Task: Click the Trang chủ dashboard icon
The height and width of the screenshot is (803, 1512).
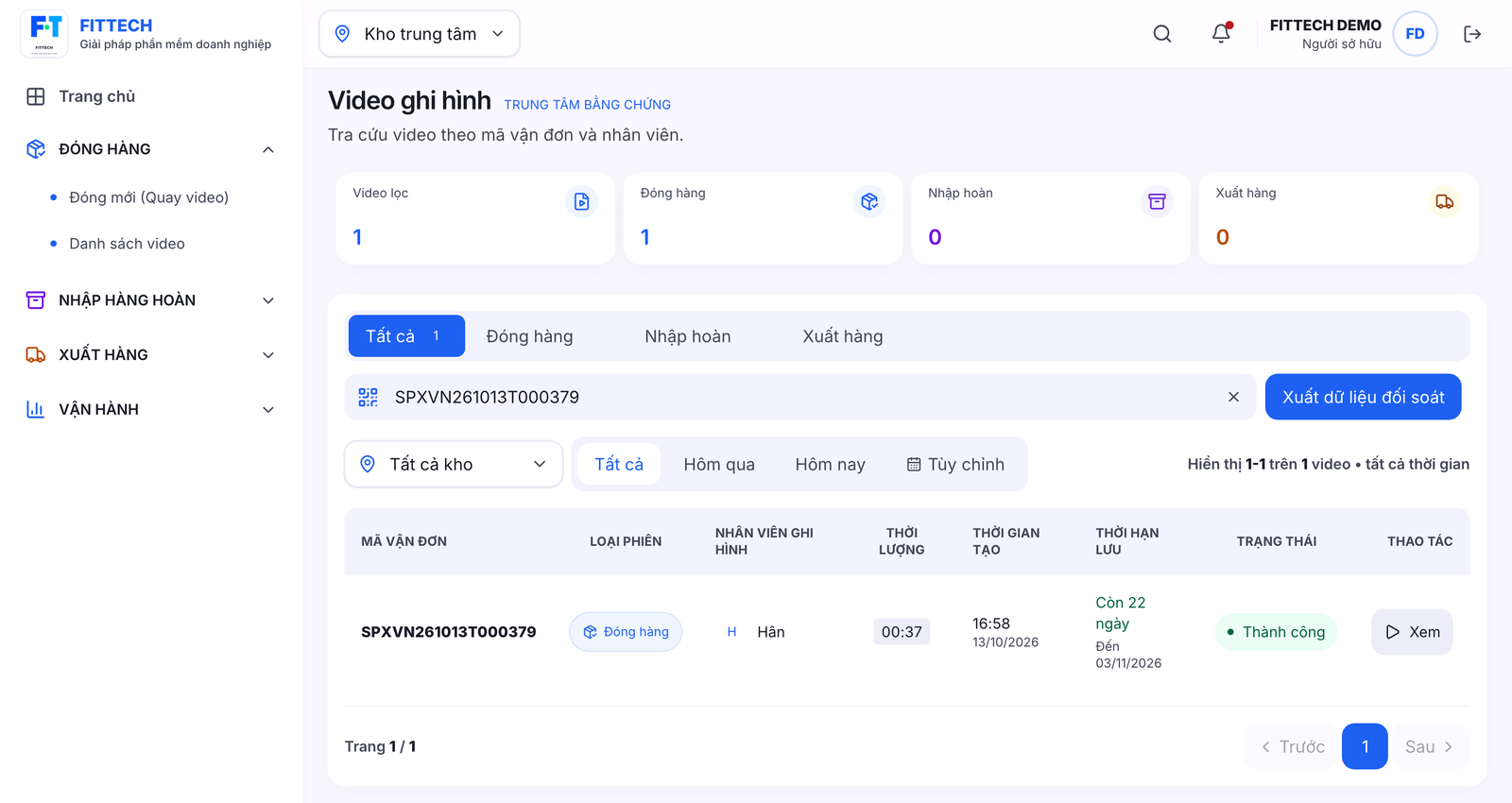Action: pyautogui.click(x=36, y=96)
